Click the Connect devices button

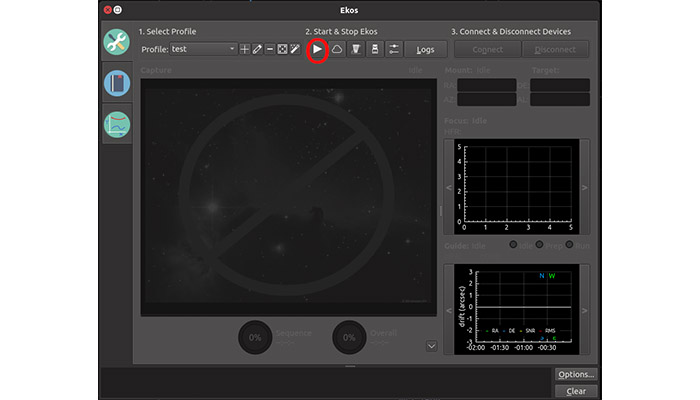487,49
